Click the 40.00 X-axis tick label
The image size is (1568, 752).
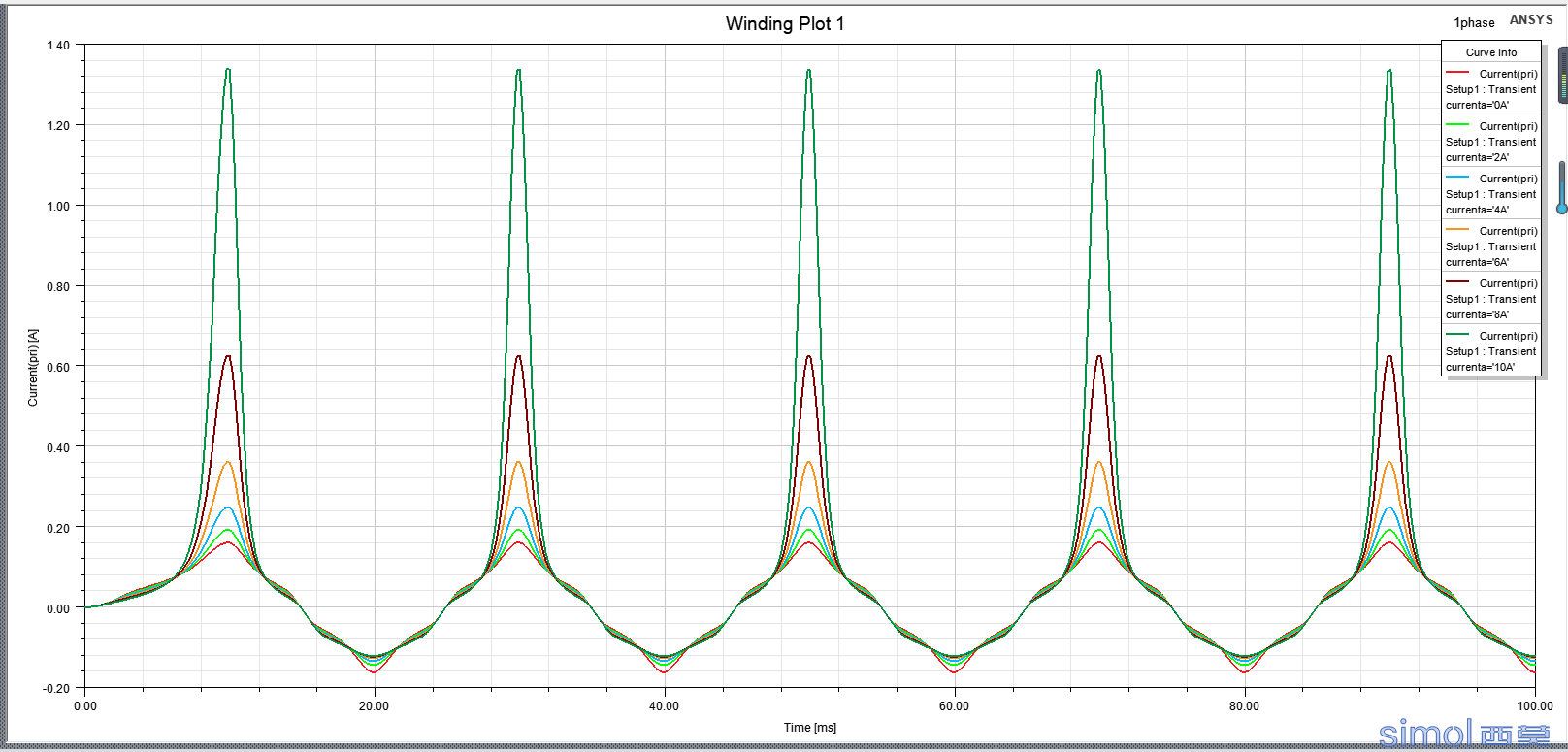[x=664, y=706]
